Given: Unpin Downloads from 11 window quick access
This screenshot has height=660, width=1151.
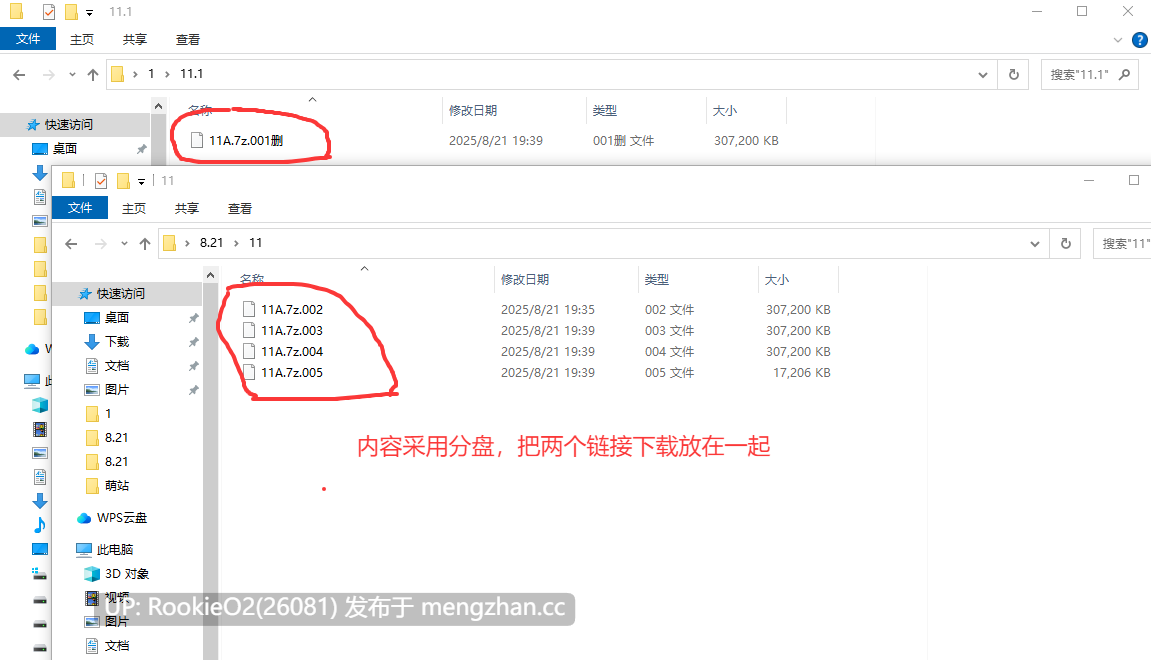Looking at the screenshot, I should pyautogui.click(x=194, y=342).
